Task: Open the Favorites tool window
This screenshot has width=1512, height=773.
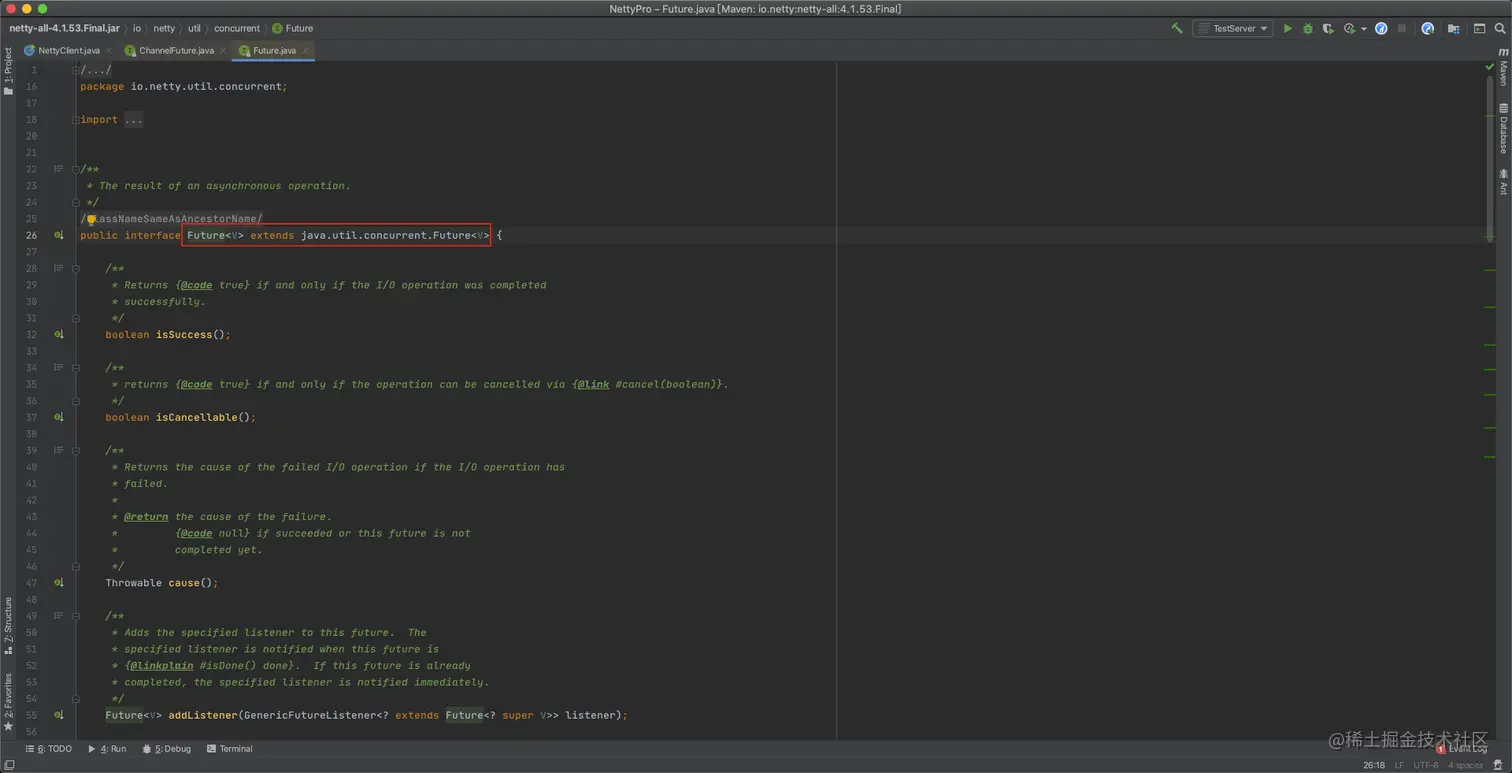Action: (x=8, y=702)
